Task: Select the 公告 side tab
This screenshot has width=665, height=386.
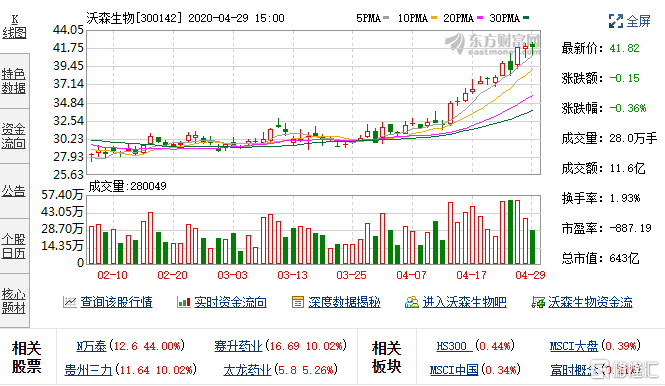Action: coord(14,191)
